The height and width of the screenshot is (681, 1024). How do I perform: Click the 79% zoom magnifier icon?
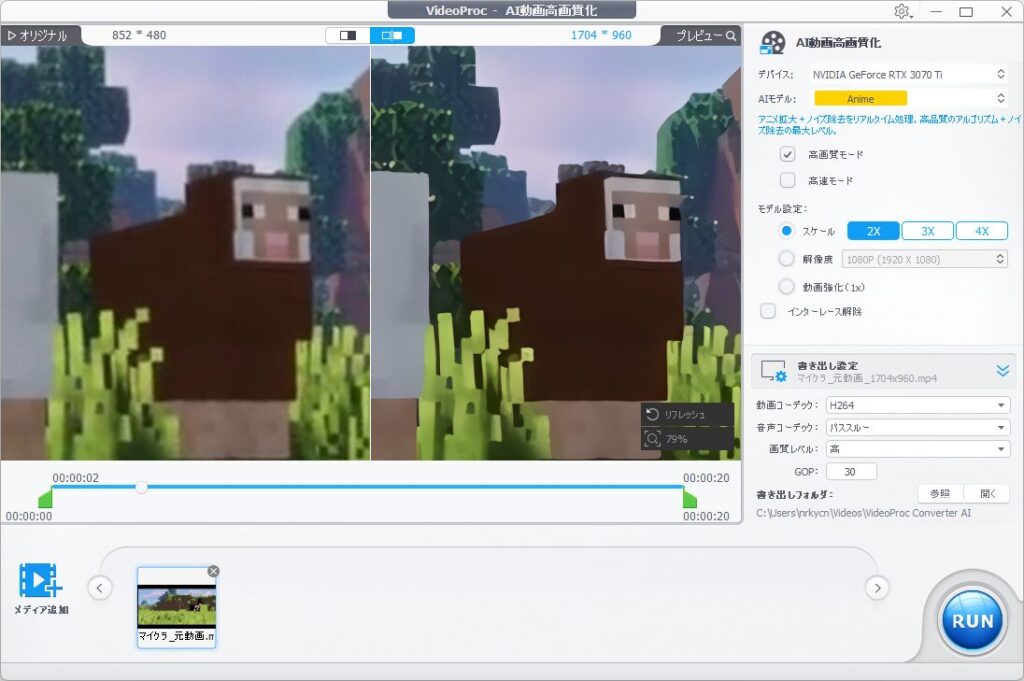pyautogui.click(x=652, y=439)
